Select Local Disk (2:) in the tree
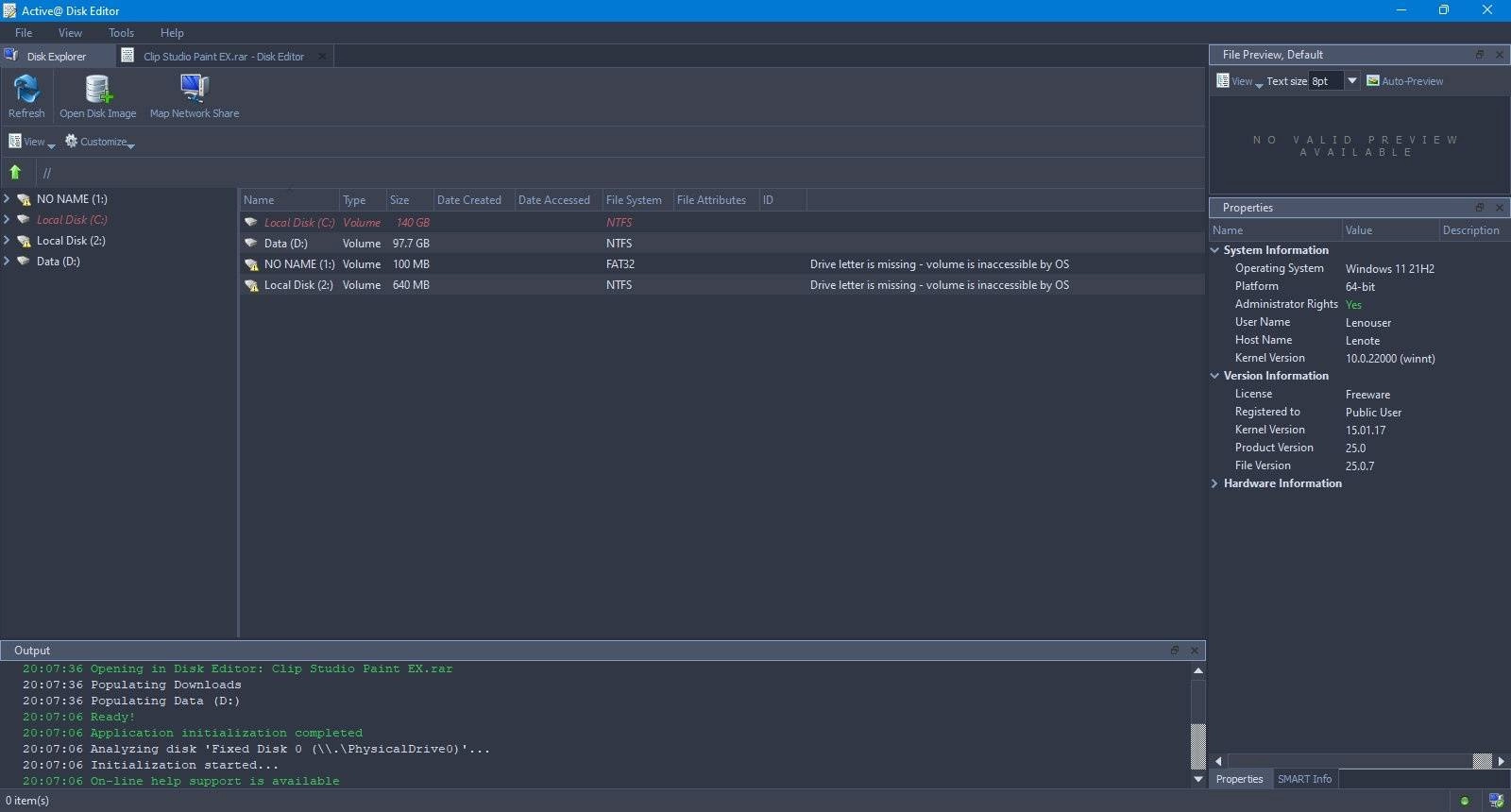Viewport: 1511px width, 812px height. [71, 241]
